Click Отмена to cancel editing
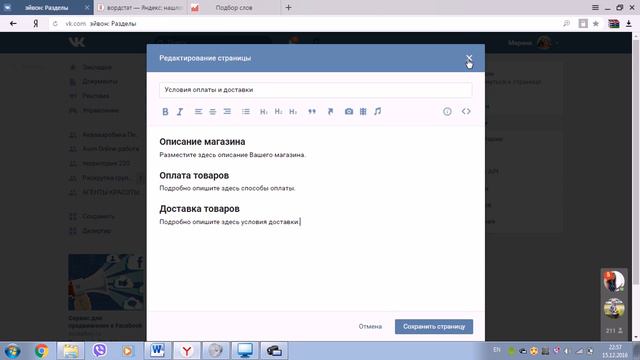 (x=370, y=327)
